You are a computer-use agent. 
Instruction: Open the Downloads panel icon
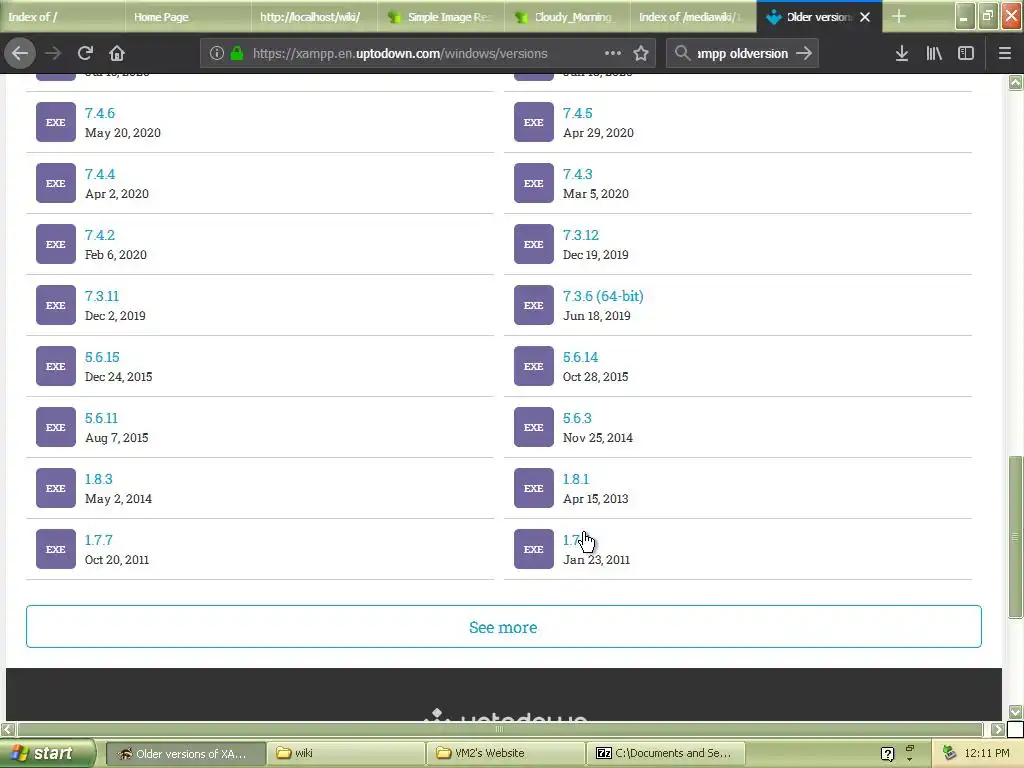click(902, 53)
